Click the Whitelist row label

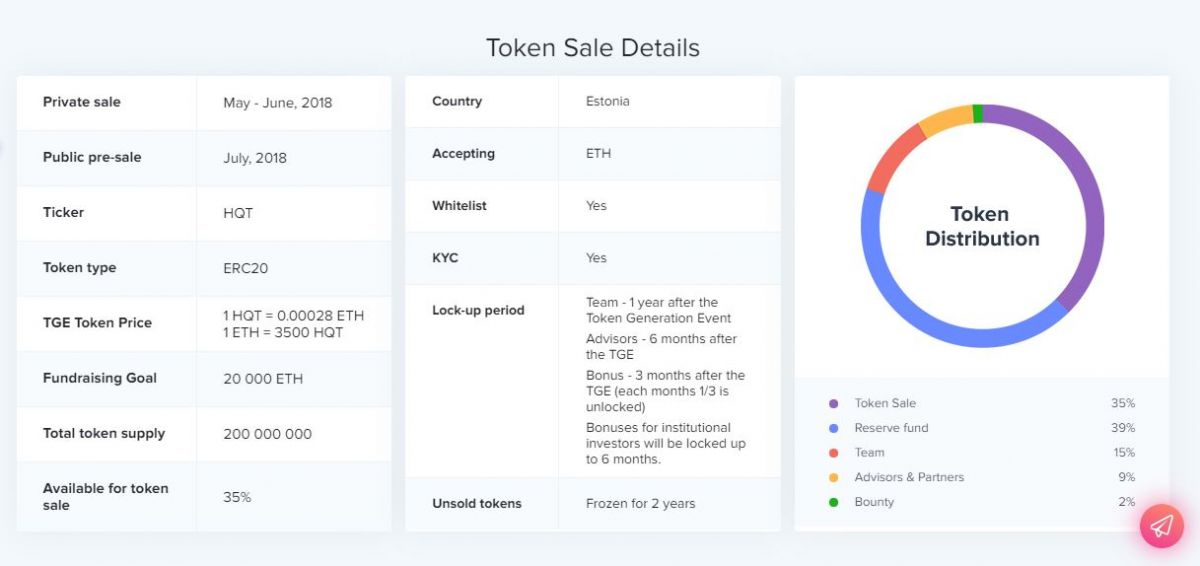(x=459, y=206)
